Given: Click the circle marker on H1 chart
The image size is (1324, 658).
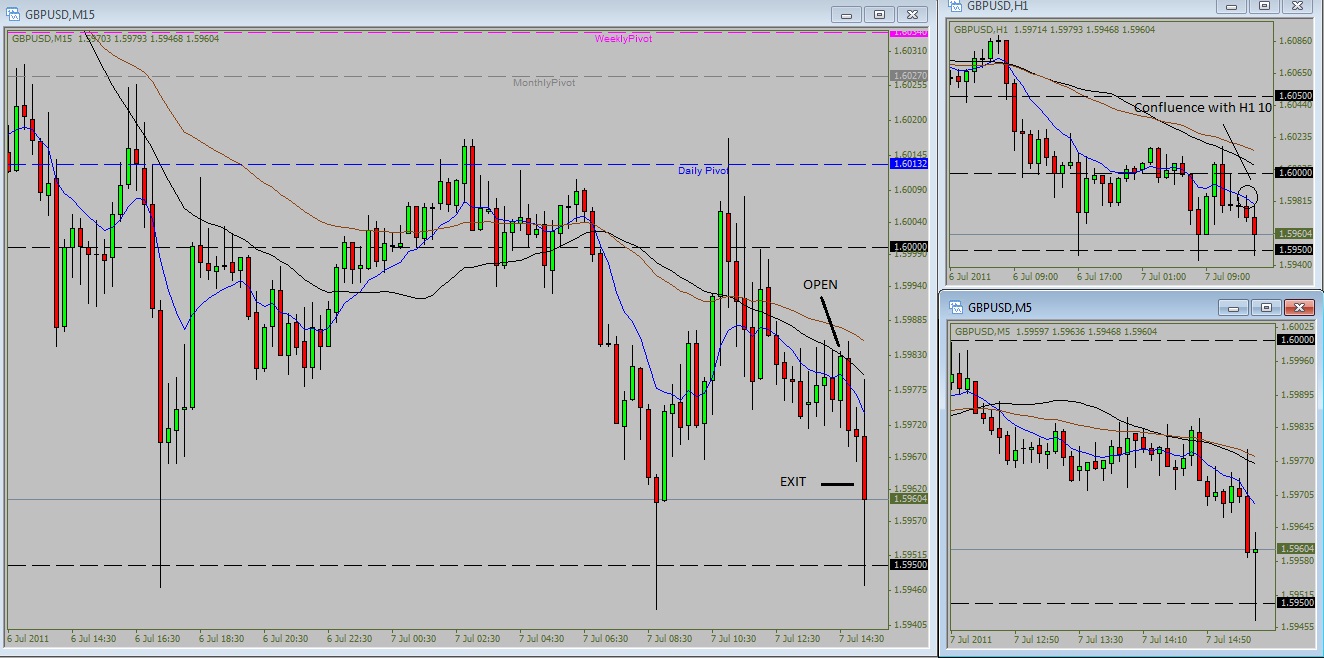Looking at the screenshot, I should (1247, 195).
